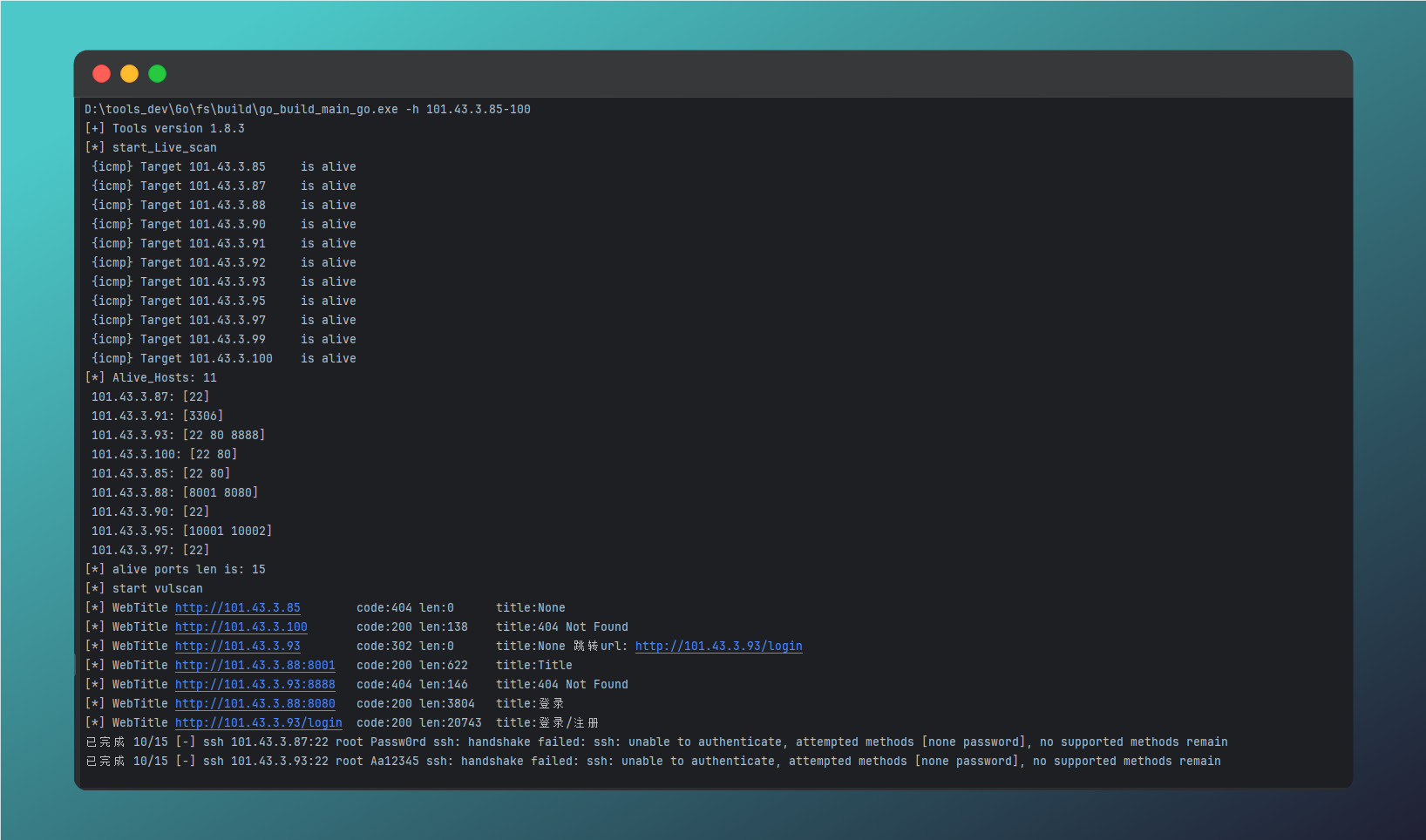The height and width of the screenshot is (840, 1426).
Task: Select the go_build_main_go.exe command line
Action: point(307,109)
